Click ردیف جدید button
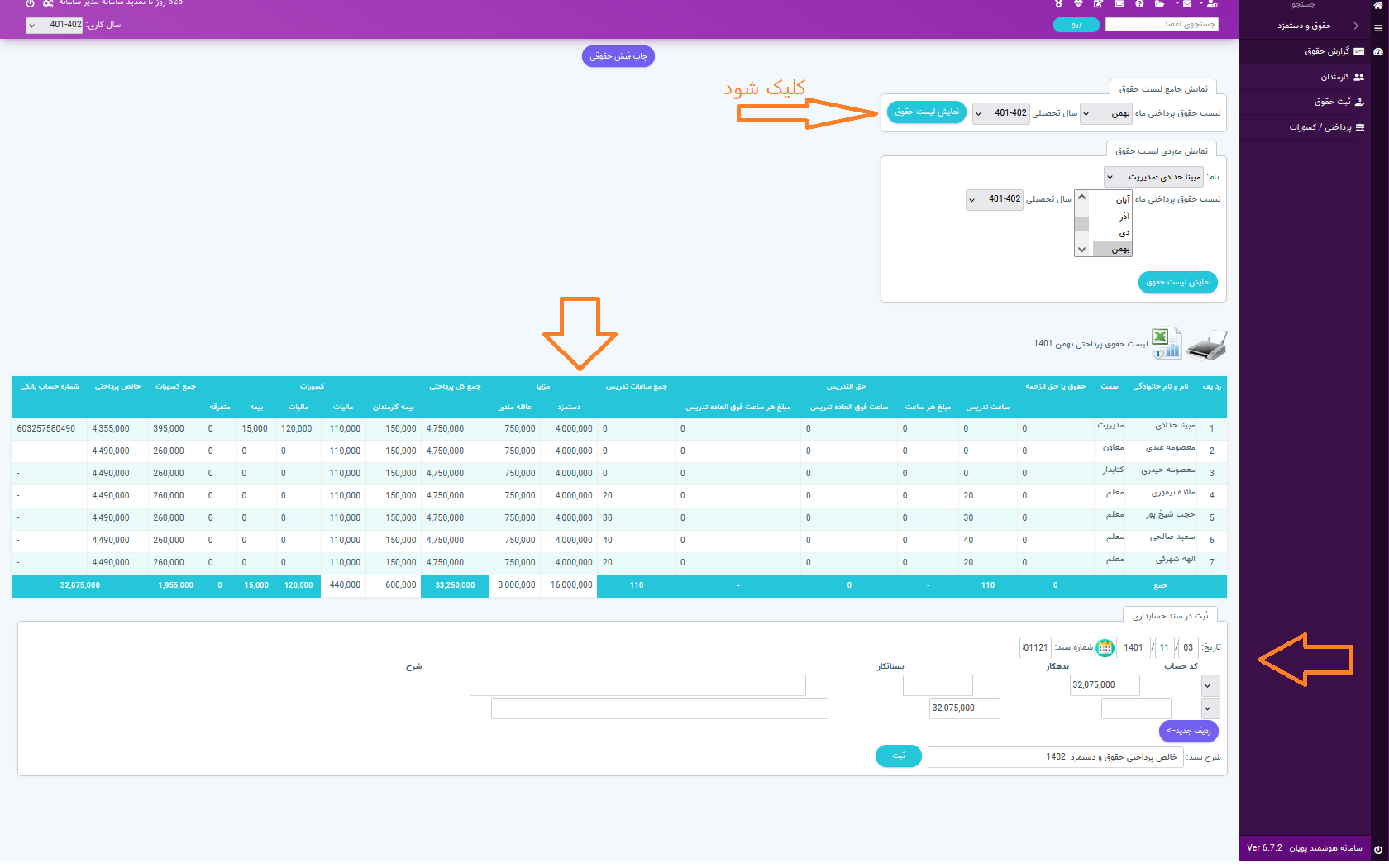 (x=1189, y=731)
